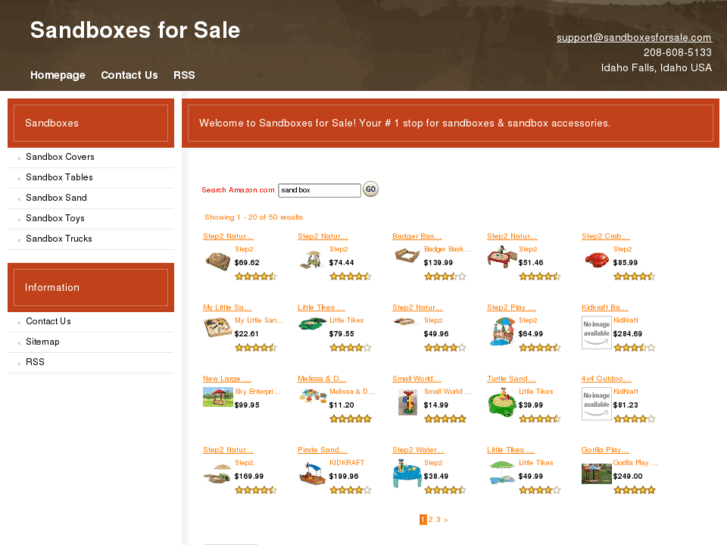
Task: Click the Melissa & D... title link
Action: [322, 378]
